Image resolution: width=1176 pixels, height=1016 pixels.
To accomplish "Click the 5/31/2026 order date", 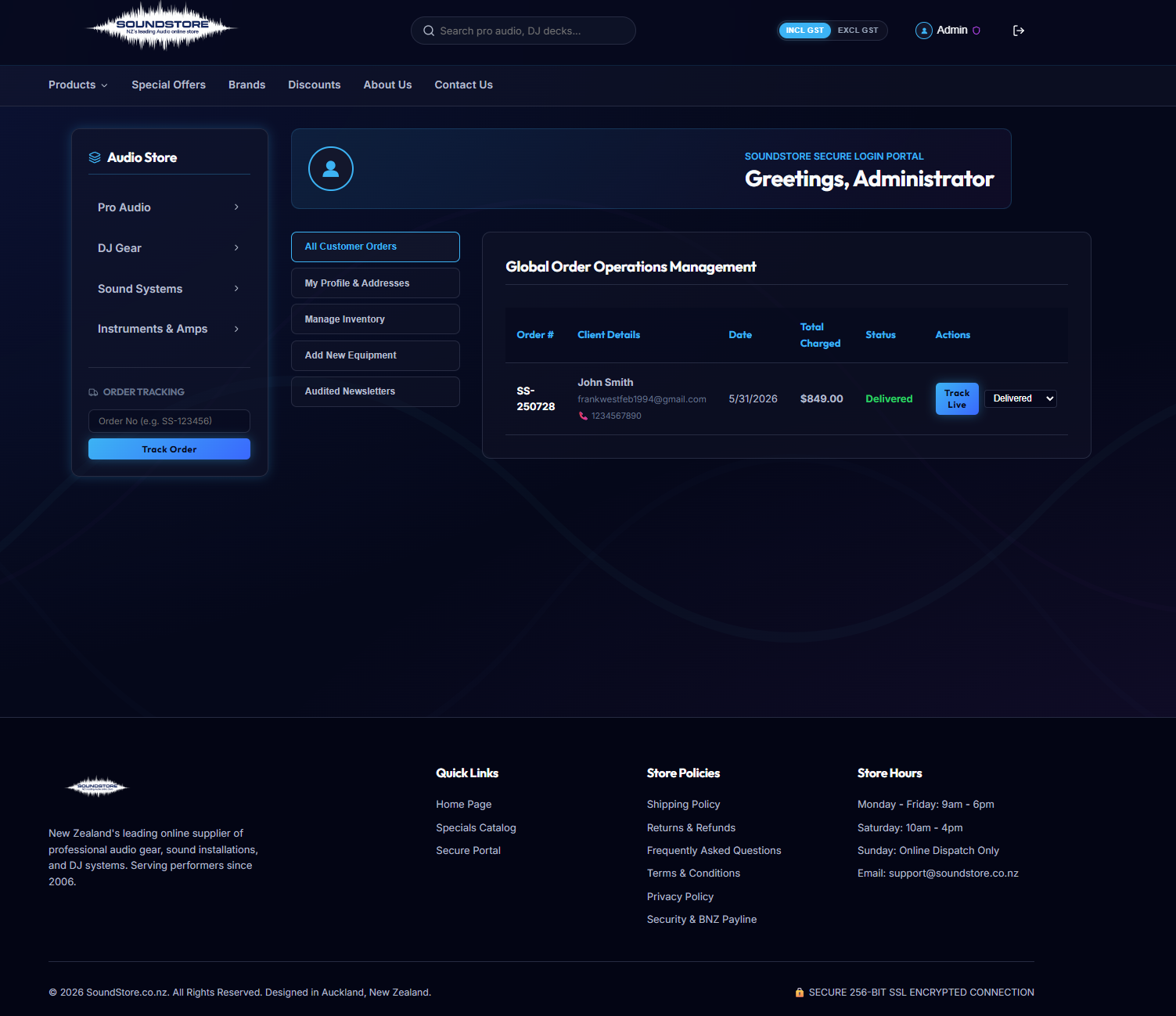I will 753,399.
